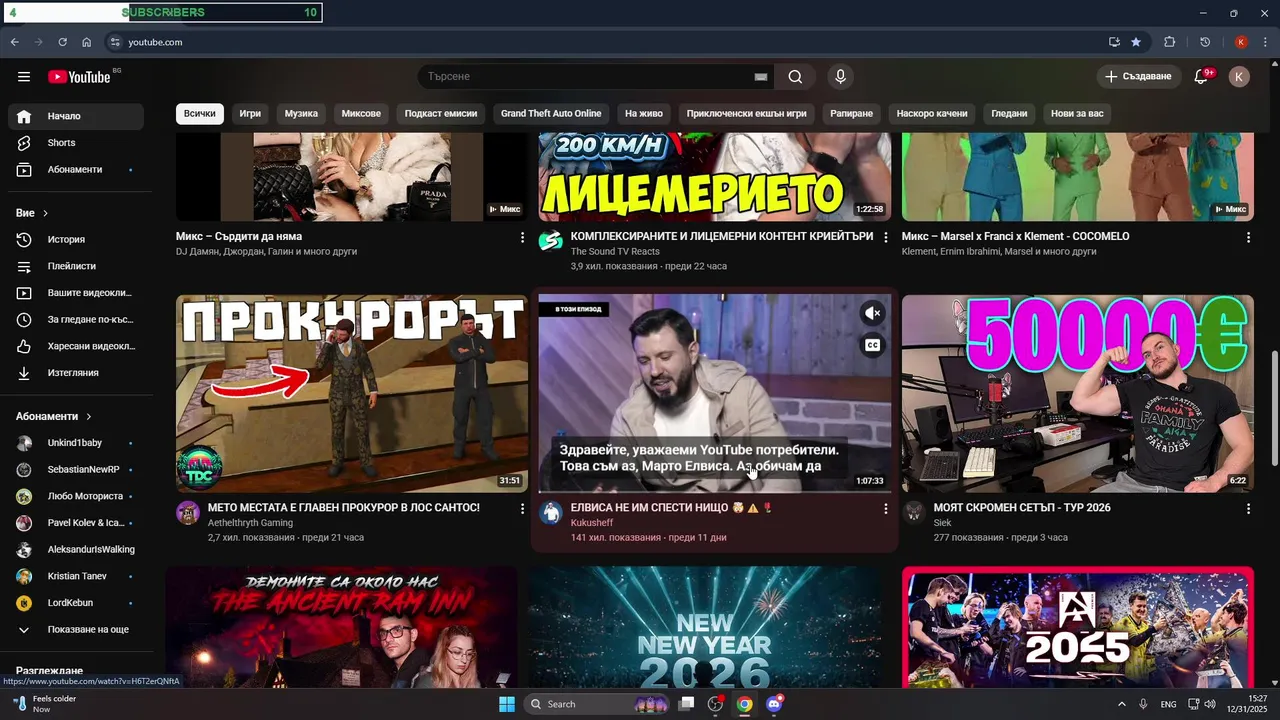Open Chrome home page button

coord(86,42)
